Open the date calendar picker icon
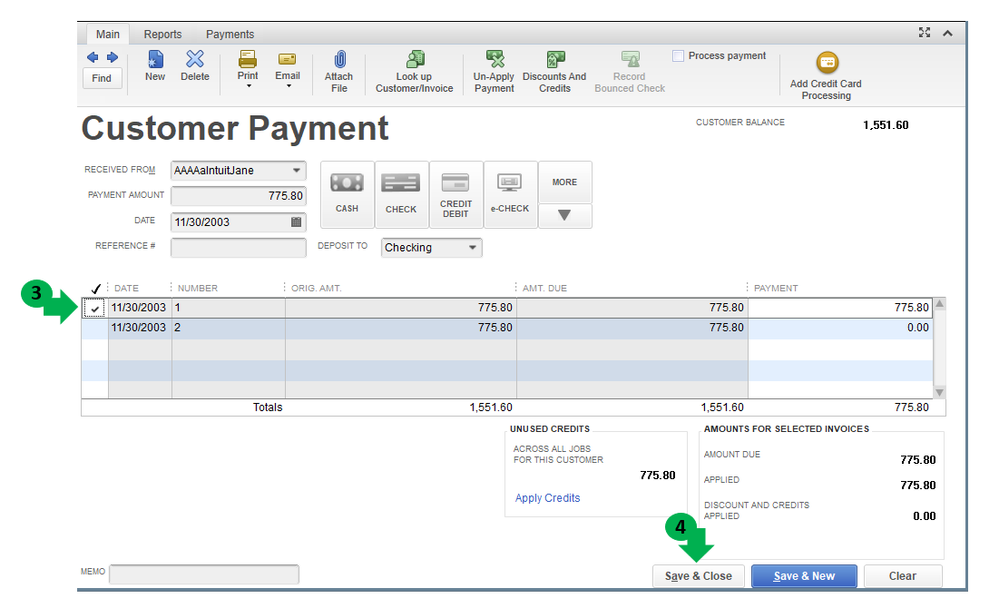 click(x=296, y=222)
